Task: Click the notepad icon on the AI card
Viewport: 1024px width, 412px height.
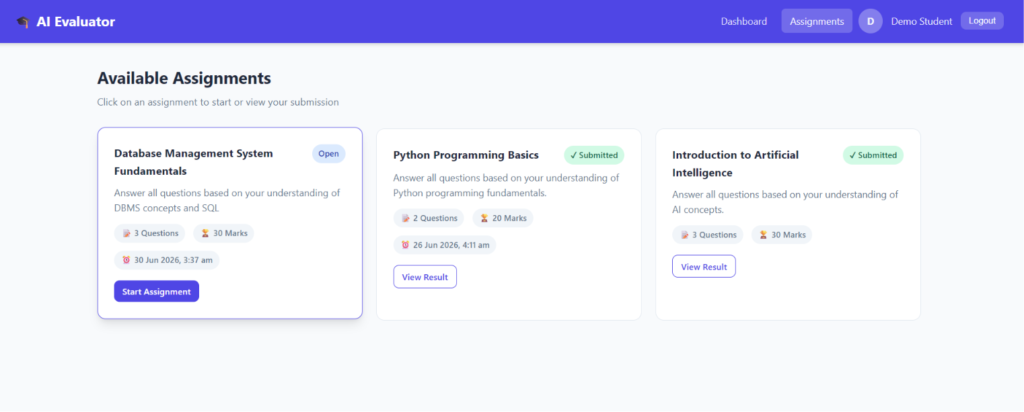Action: (684, 235)
